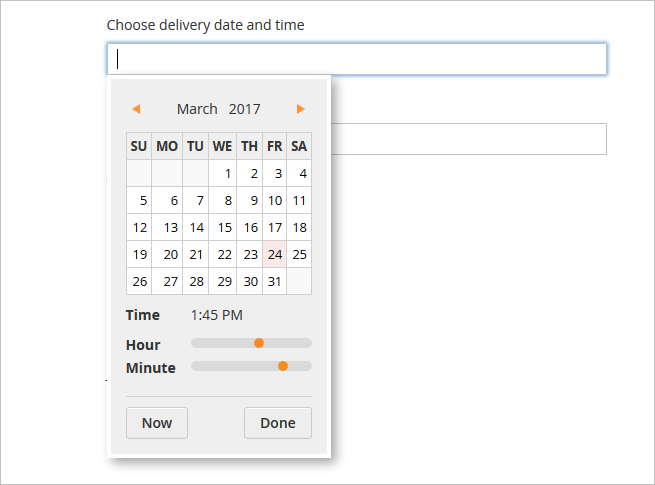Click the second input field behind calendar
Viewport: 655px width, 485px height.
pyautogui.click(x=468, y=139)
